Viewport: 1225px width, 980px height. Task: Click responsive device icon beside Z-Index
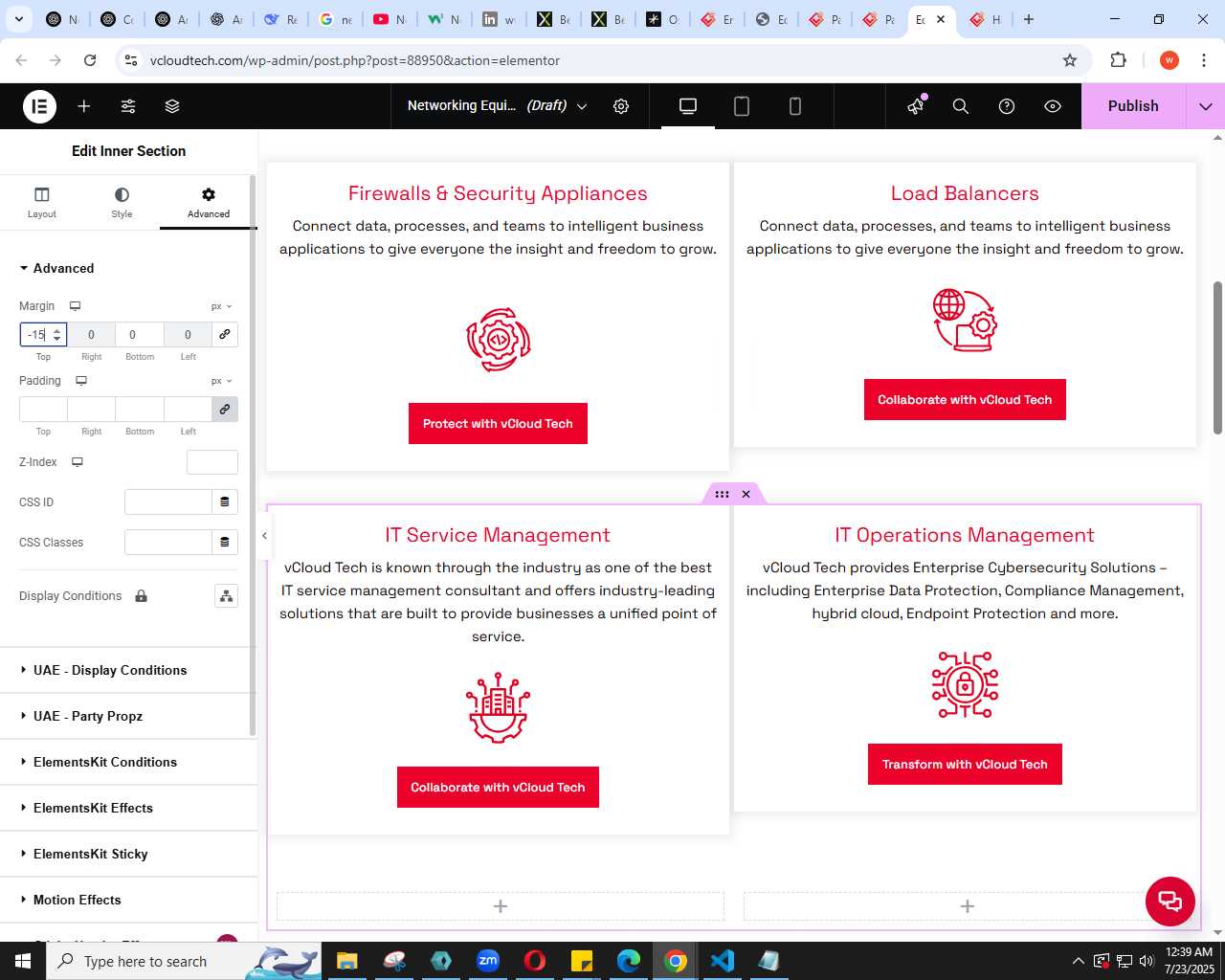click(x=78, y=462)
